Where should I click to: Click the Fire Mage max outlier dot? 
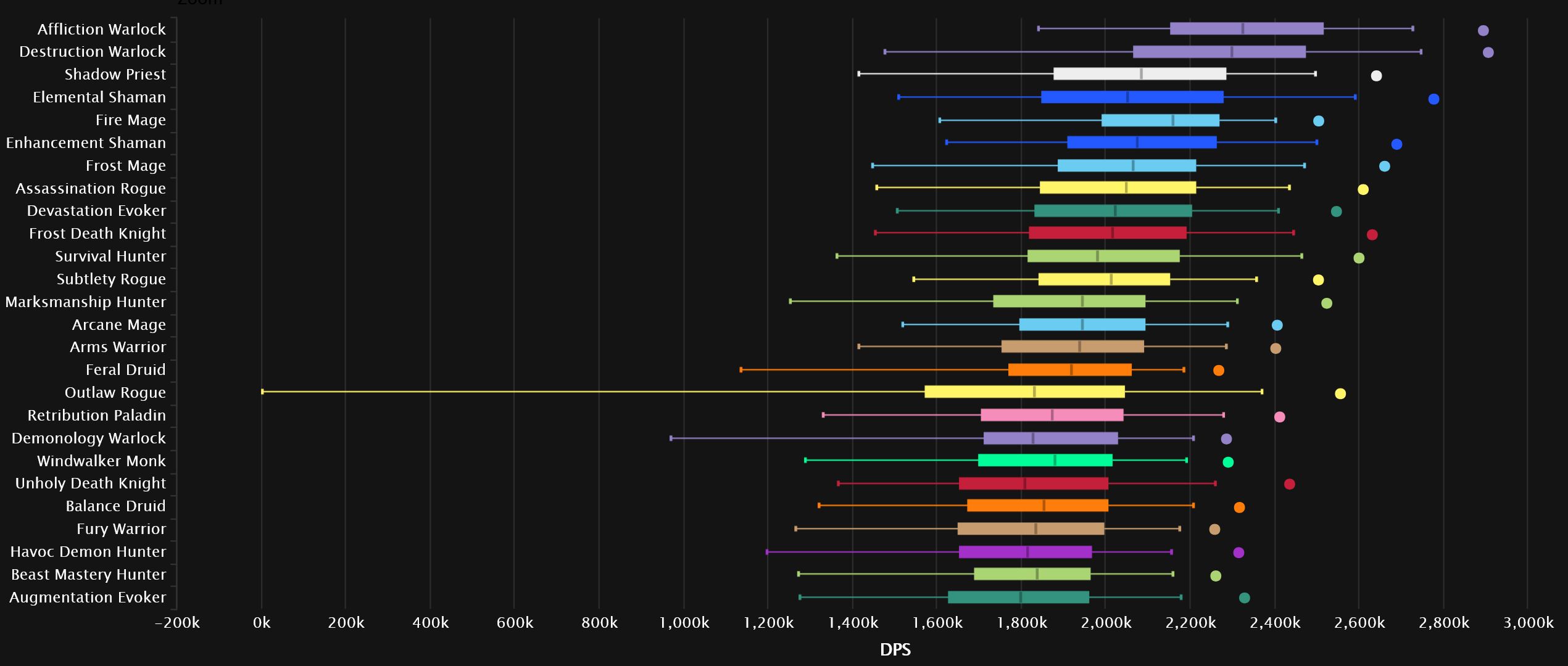[x=1318, y=121]
